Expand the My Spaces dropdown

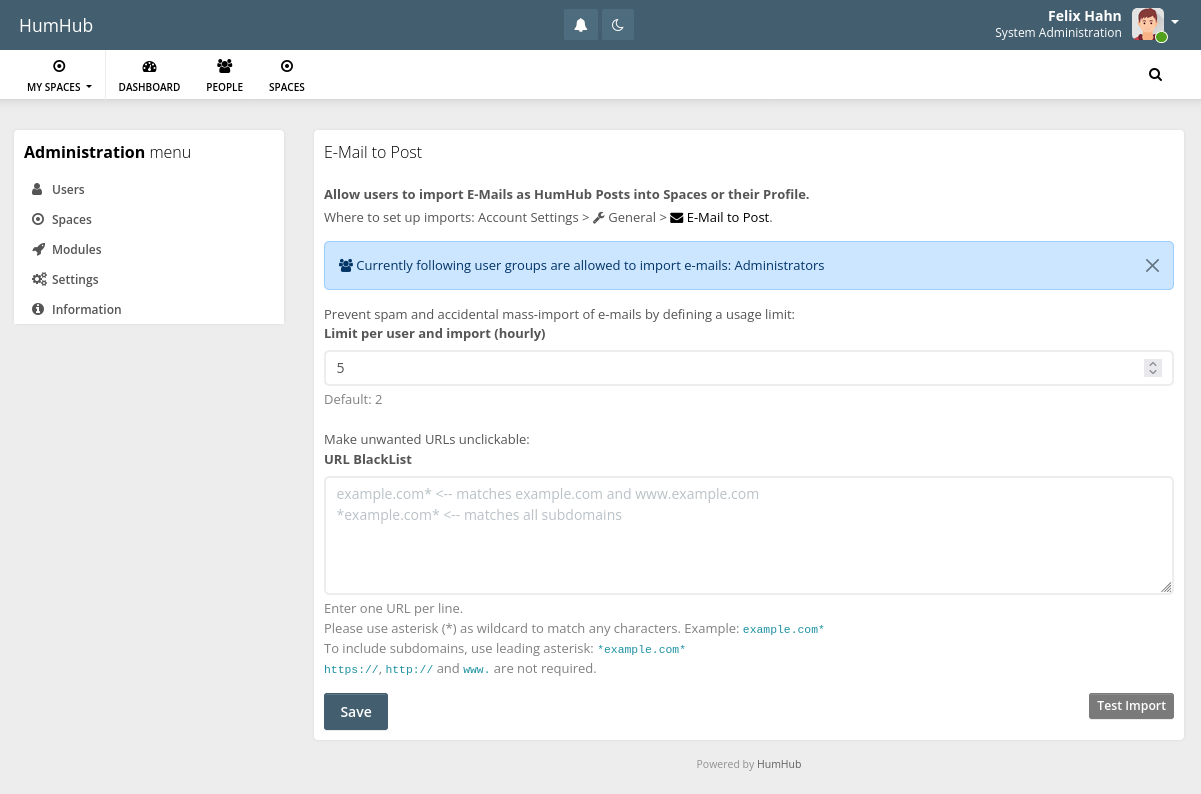click(x=59, y=75)
